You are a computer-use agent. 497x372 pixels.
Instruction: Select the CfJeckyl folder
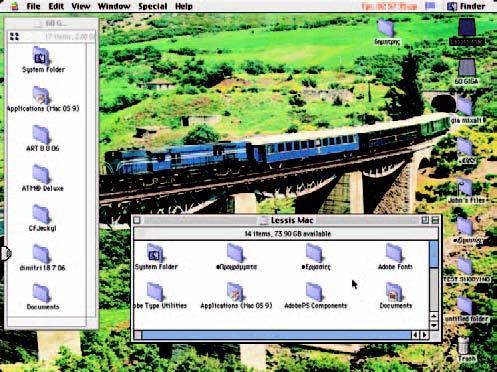[x=42, y=218]
